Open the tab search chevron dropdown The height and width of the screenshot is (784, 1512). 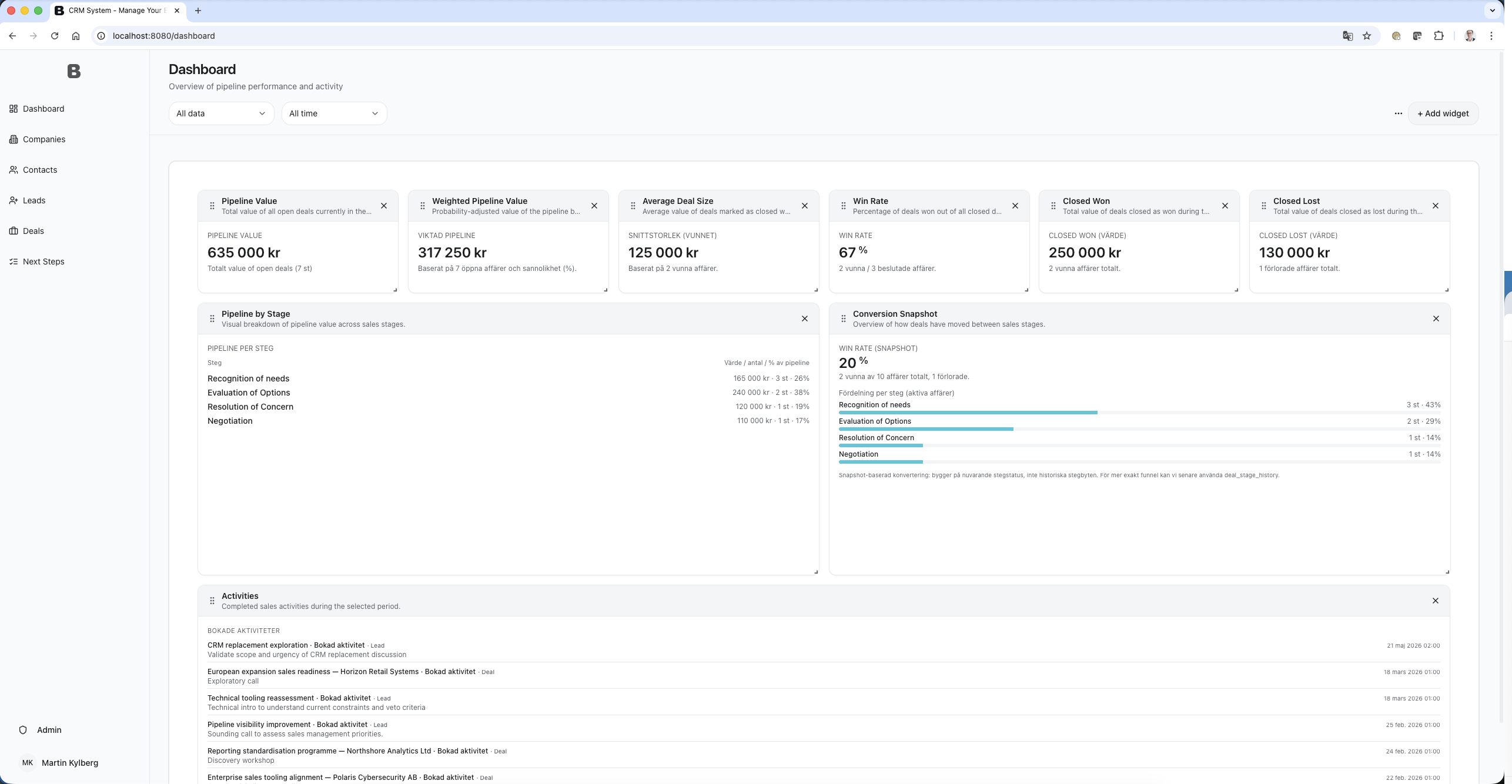pos(1492,11)
